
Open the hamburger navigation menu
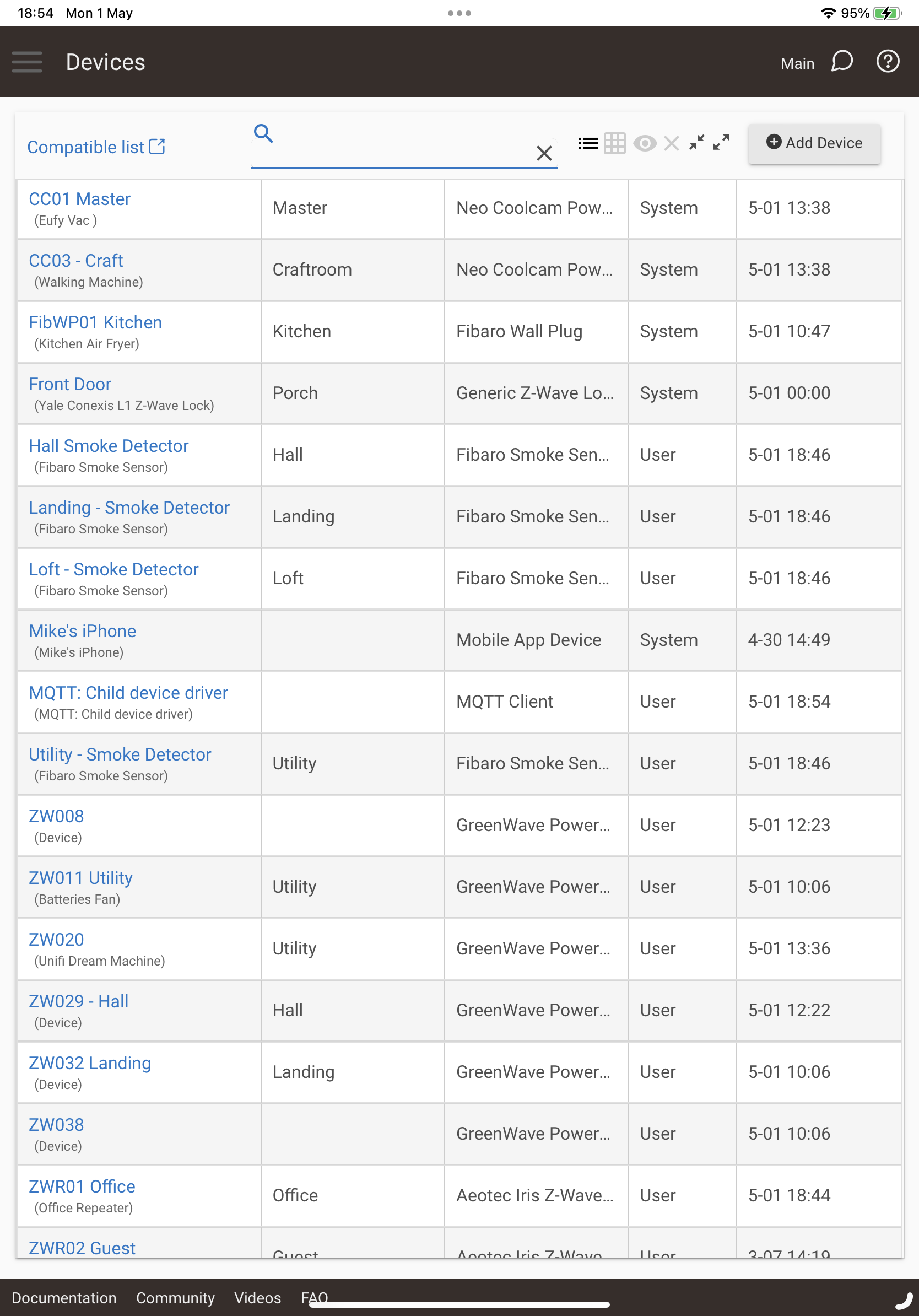(x=27, y=62)
